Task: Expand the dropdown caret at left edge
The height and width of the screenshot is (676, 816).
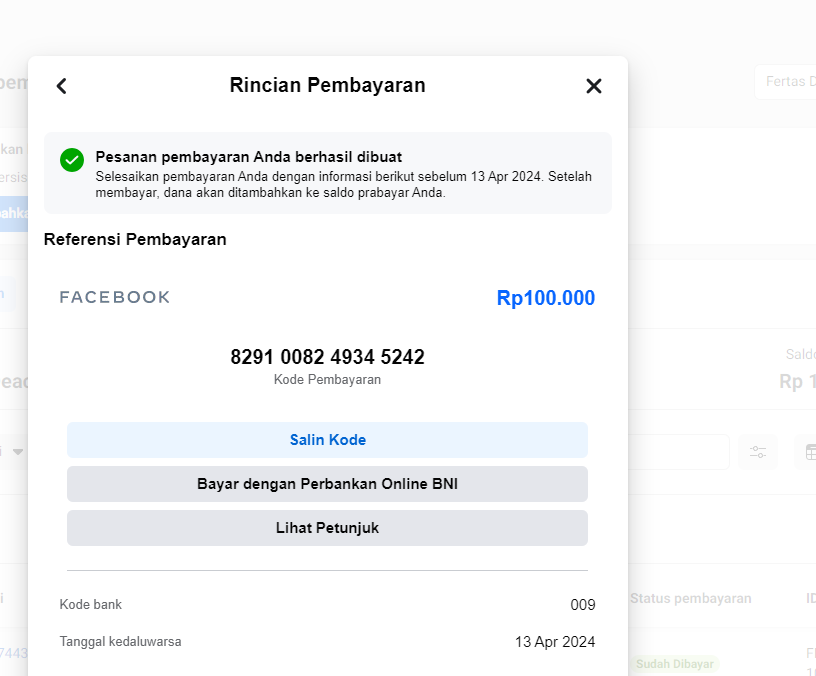Action: (x=18, y=452)
